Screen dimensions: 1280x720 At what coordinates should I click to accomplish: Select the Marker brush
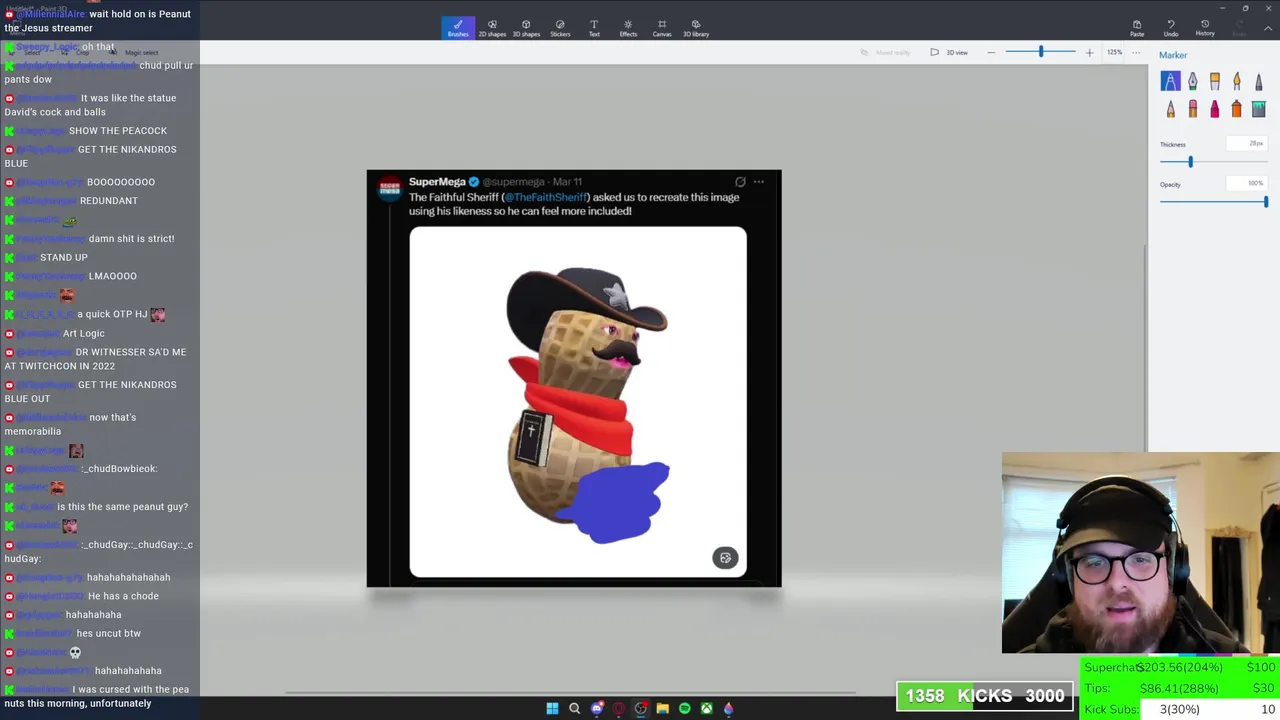click(x=1171, y=81)
